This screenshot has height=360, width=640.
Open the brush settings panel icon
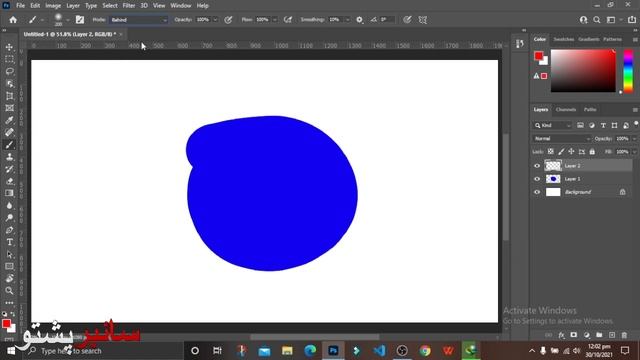pyautogui.click(x=80, y=20)
